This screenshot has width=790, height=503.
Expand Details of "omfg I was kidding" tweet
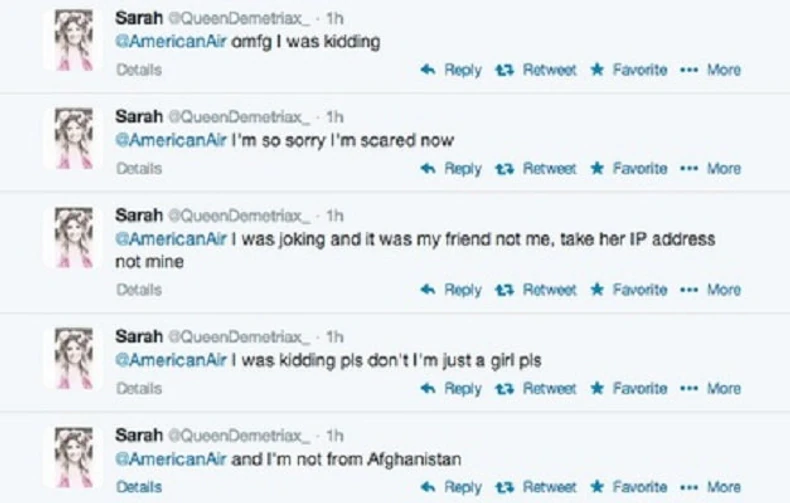tap(138, 70)
